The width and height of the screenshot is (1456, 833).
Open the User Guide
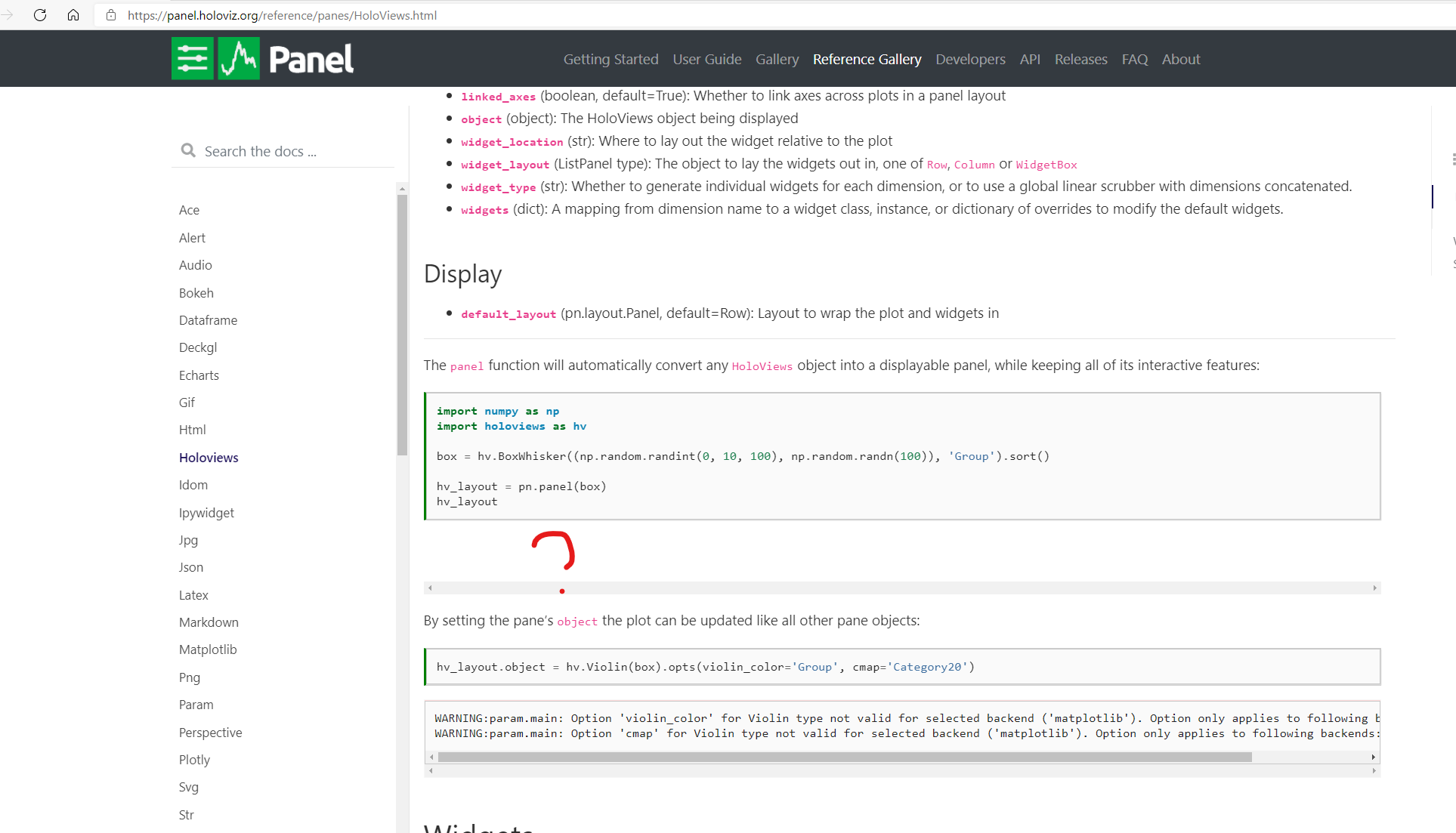coord(706,59)
